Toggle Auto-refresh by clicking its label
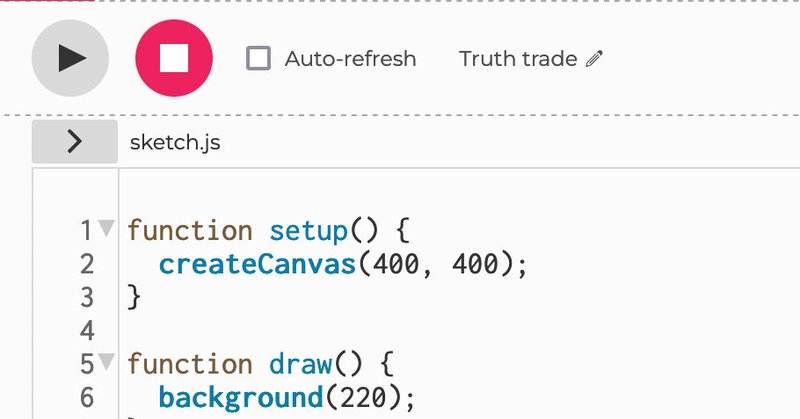 click(x=351, y=59)
